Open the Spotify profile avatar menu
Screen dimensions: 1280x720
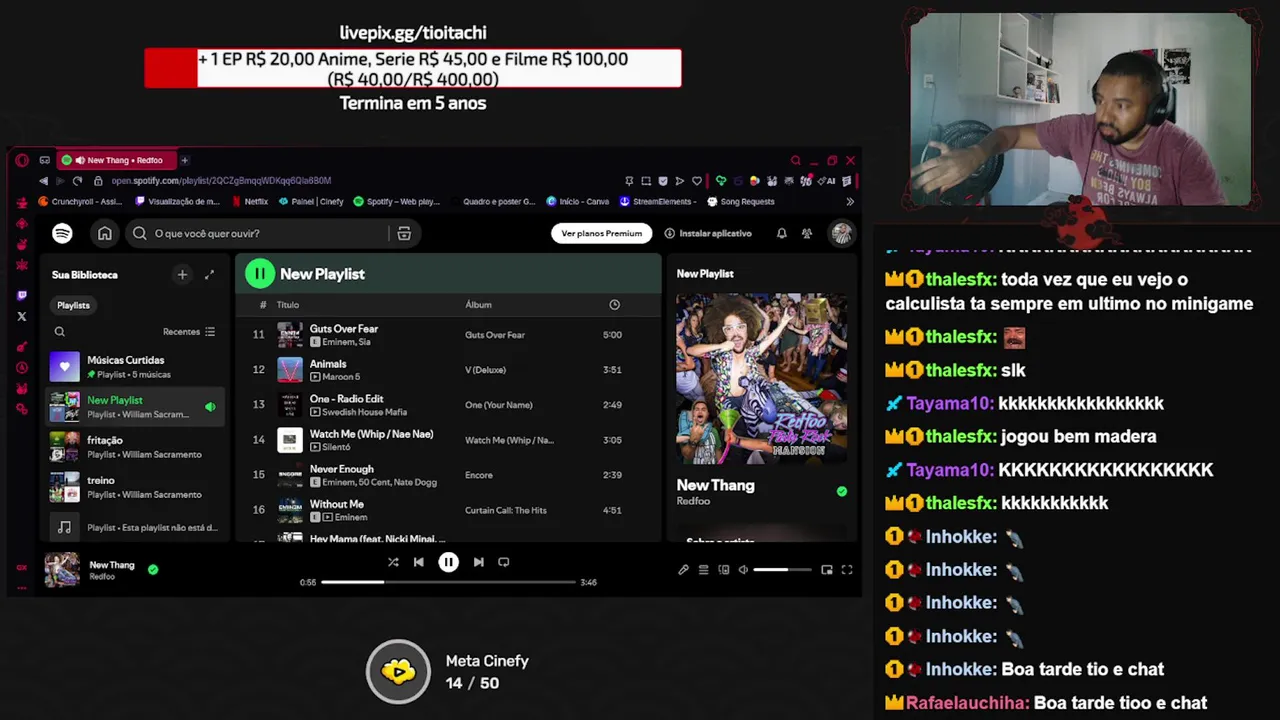[842, 233]
